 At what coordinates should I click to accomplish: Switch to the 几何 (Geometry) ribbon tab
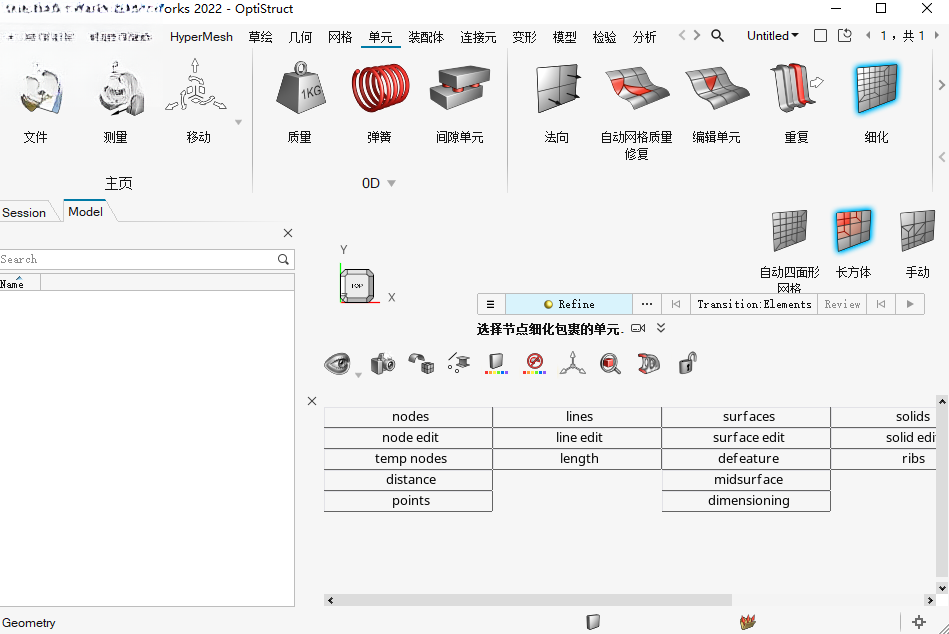(300, 37)
